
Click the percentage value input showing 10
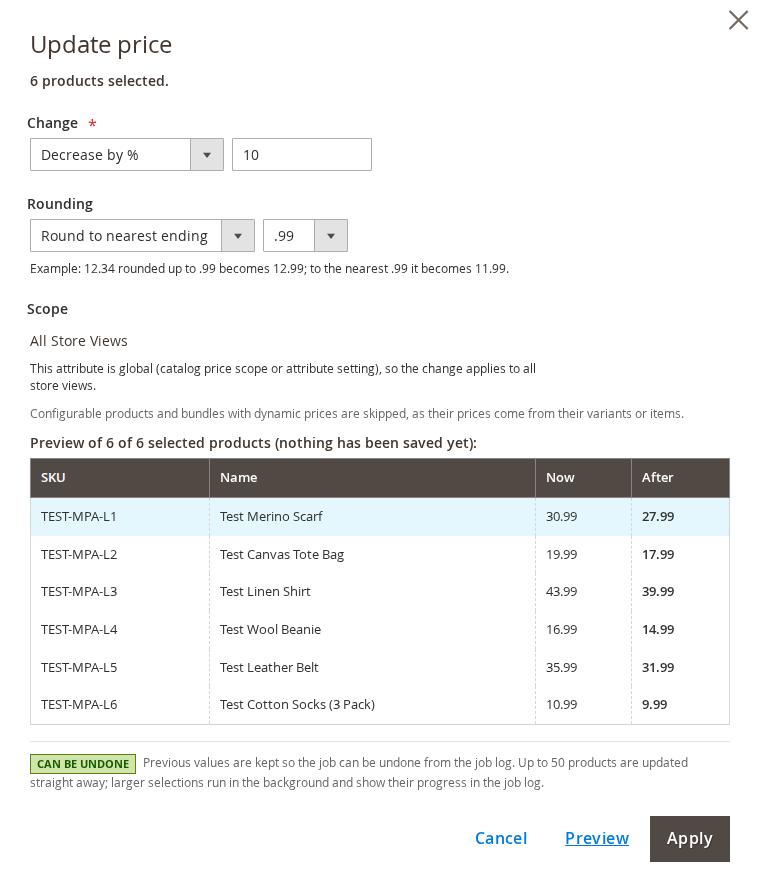click(301, 155)
